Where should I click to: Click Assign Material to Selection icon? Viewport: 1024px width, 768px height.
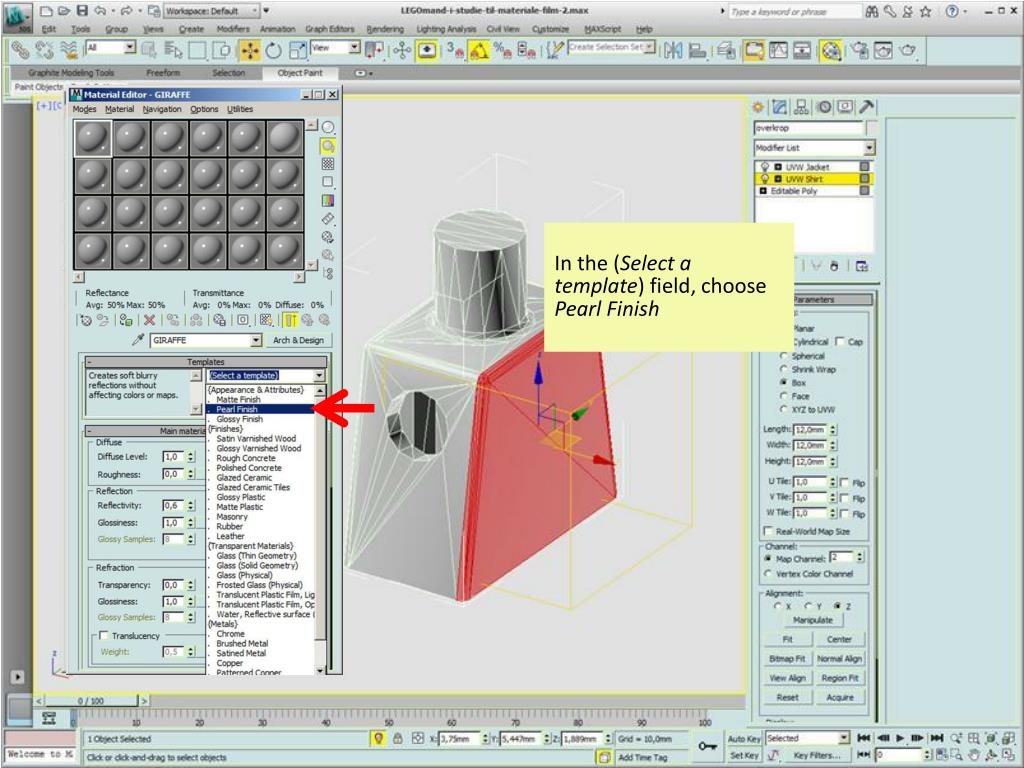point(127,320)
